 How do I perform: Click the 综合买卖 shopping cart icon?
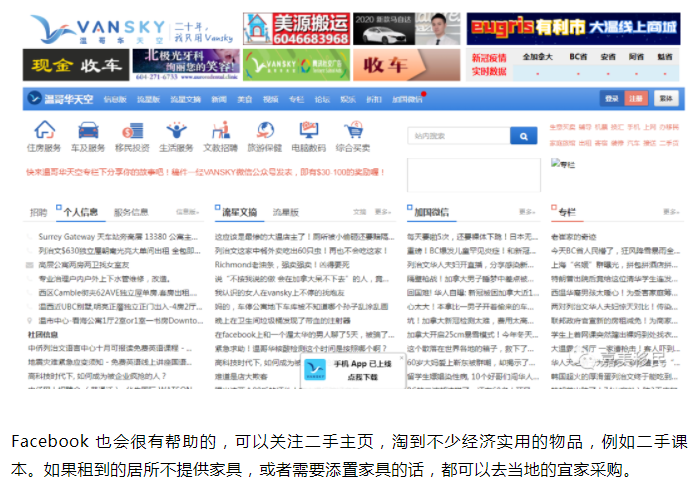tap(353, 131)
